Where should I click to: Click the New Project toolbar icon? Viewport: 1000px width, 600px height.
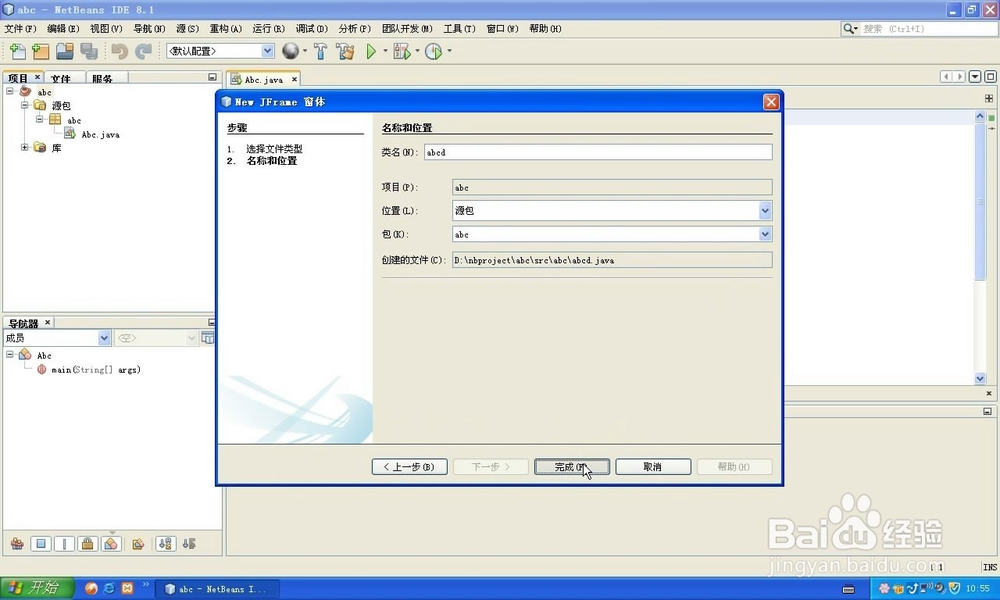(41, 51)
